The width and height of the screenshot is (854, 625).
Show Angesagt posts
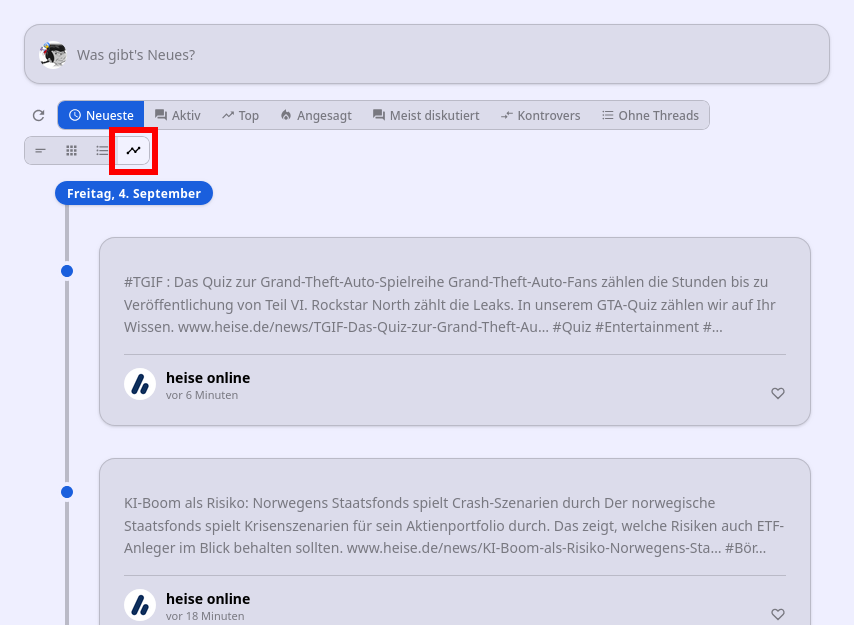316,115
